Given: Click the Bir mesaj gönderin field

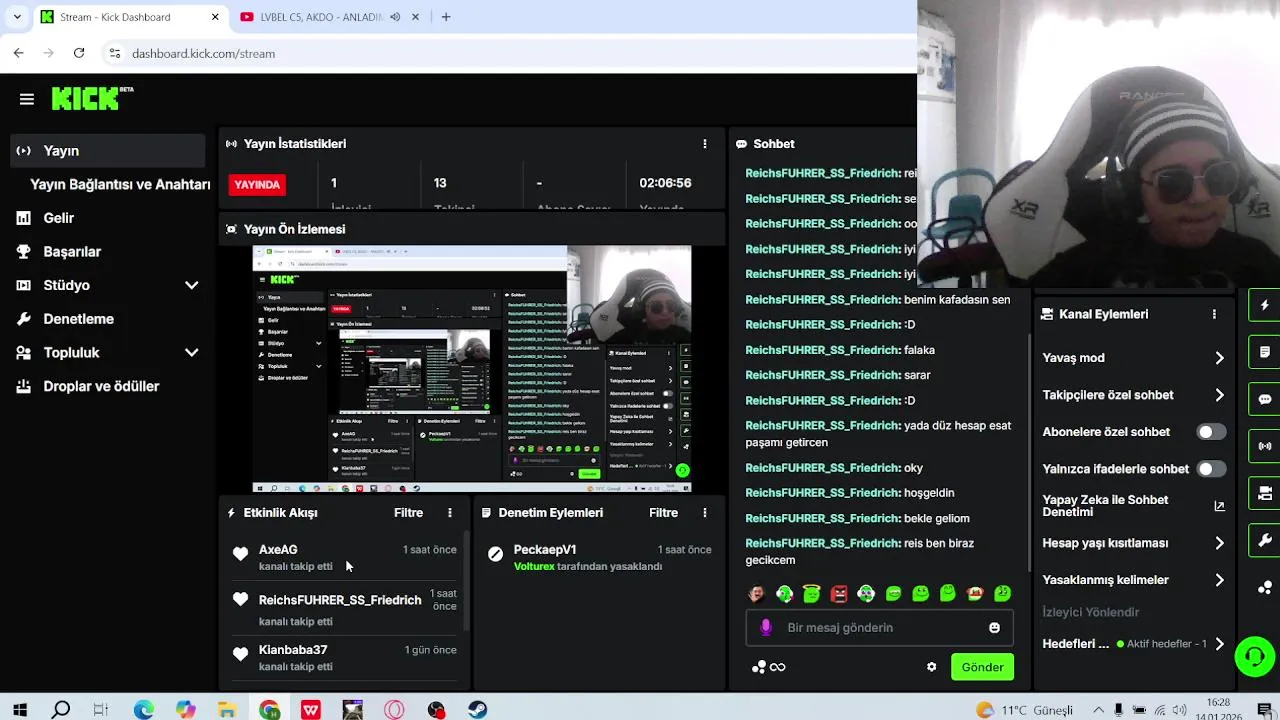Looking at the screenshot, I should [x=880, y=628].
